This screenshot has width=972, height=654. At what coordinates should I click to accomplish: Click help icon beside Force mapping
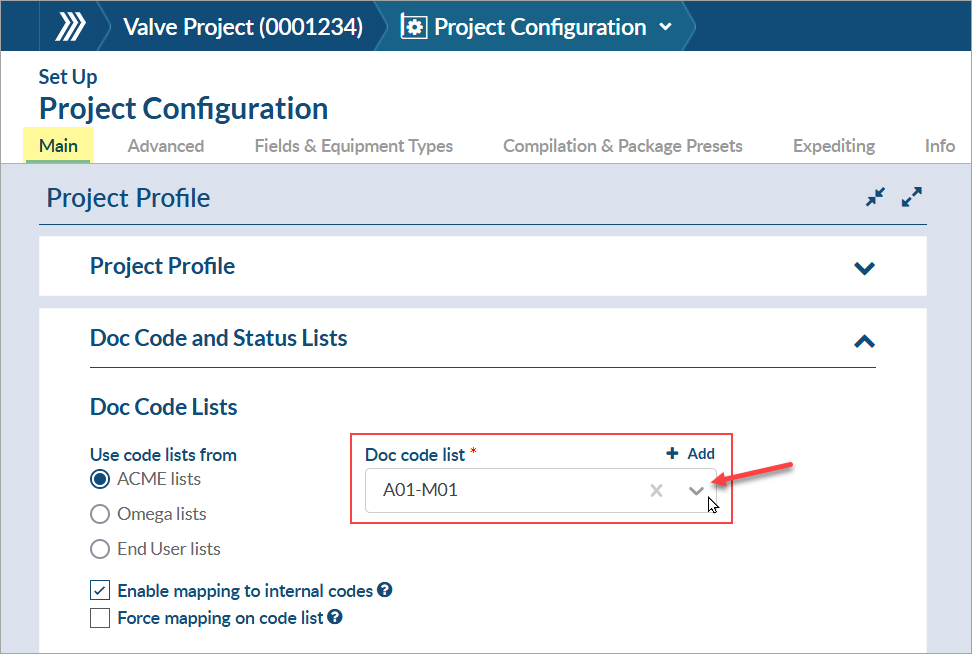point(335,618)
